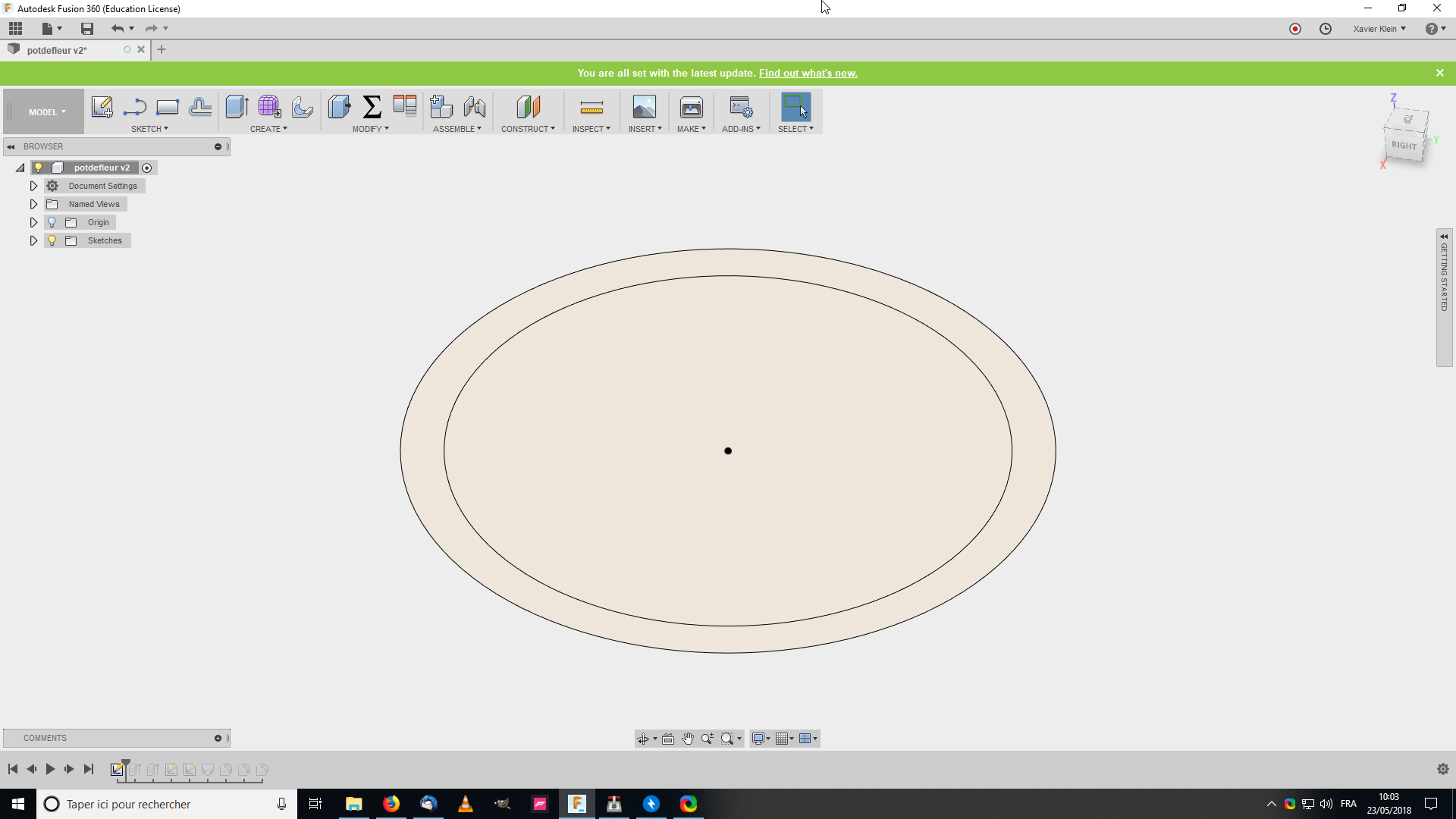Collapse the potdefleur v2 root node

(20, 168)
